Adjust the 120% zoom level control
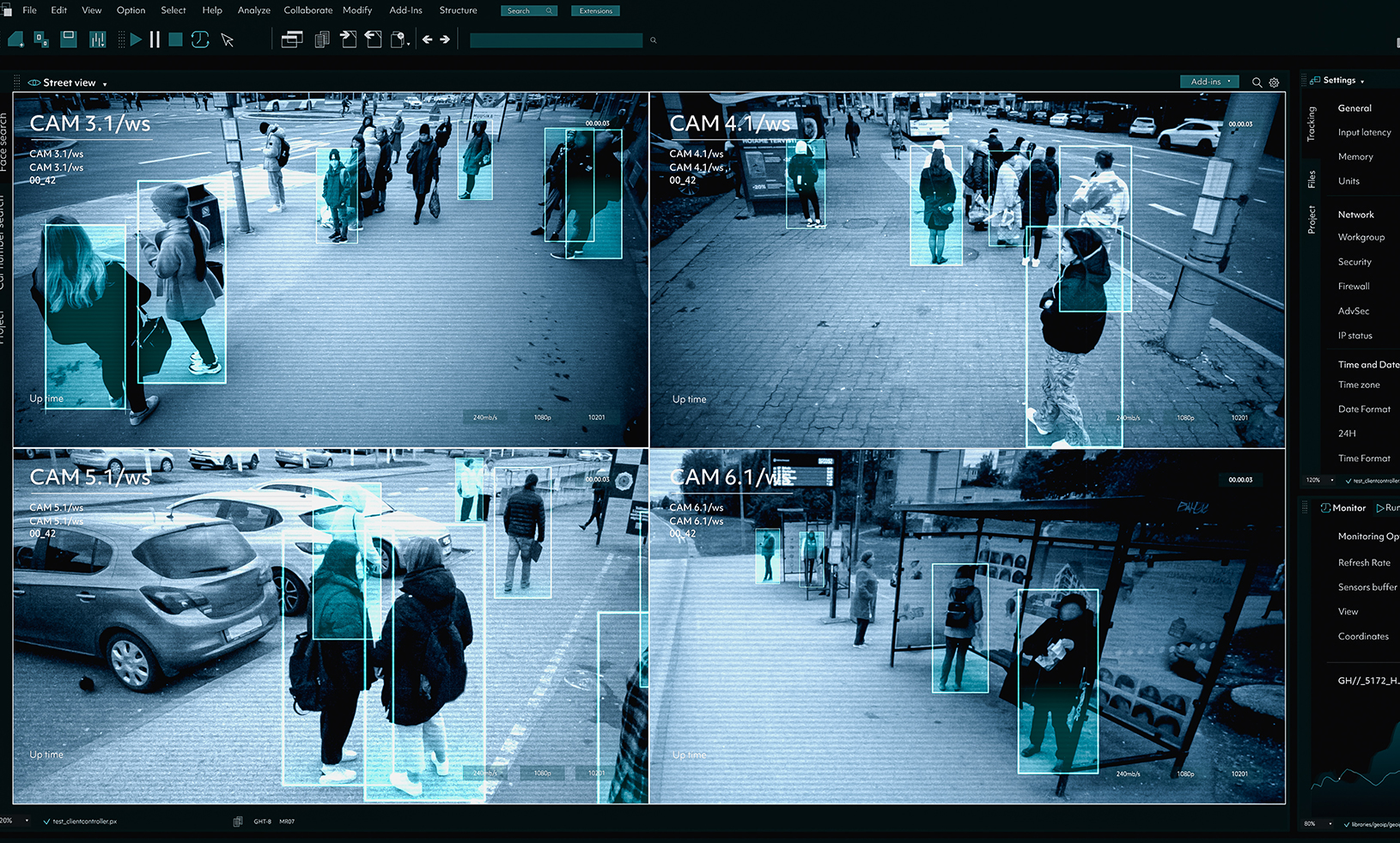The image size is (1400, 843). tap(1317, 480)
